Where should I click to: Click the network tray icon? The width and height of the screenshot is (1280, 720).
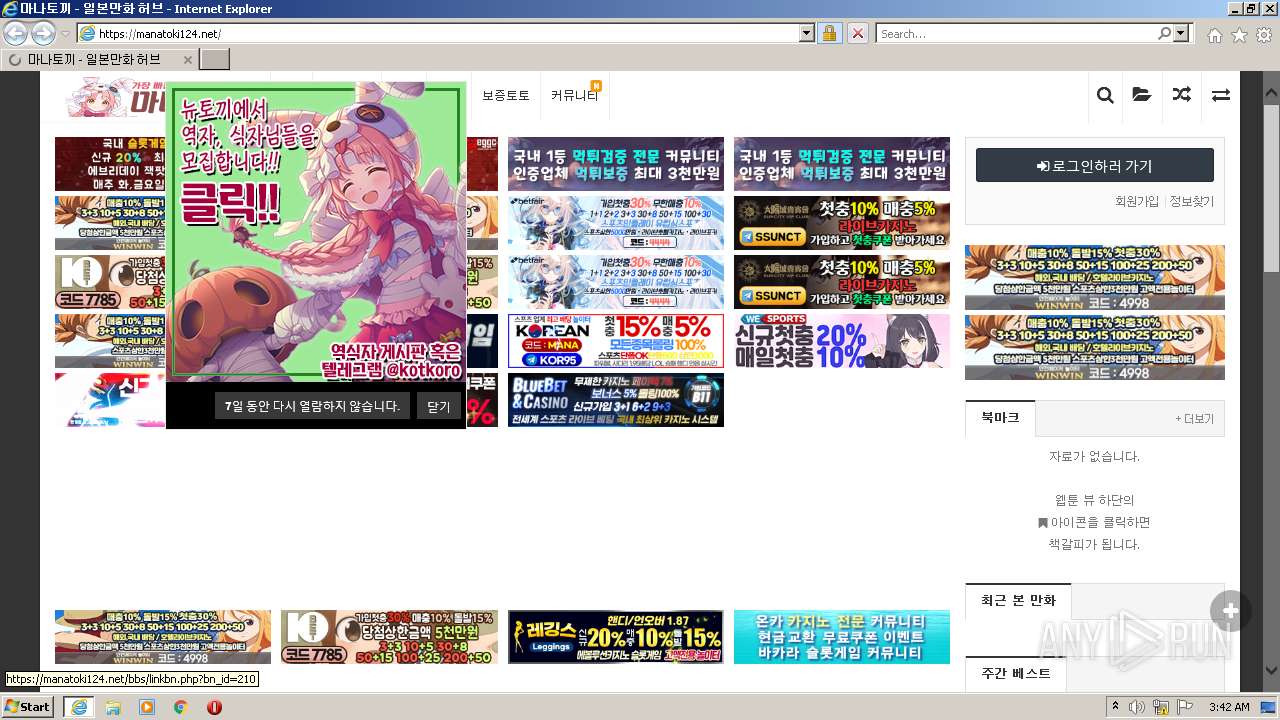1161,707
